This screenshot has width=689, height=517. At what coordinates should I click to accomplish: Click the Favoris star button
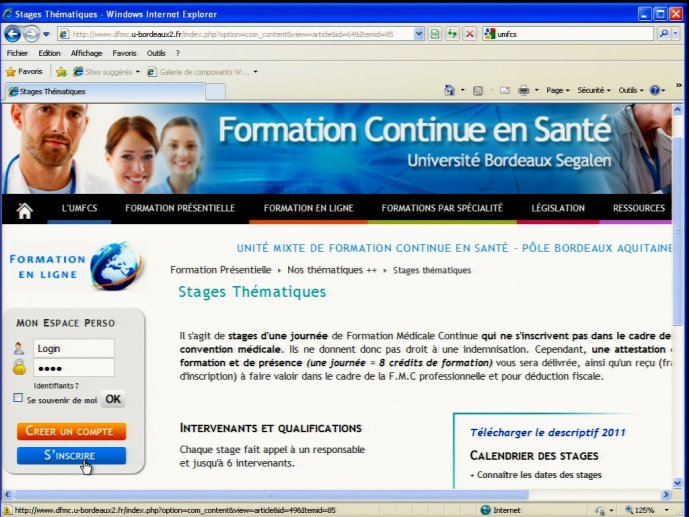tap(24, 72)
